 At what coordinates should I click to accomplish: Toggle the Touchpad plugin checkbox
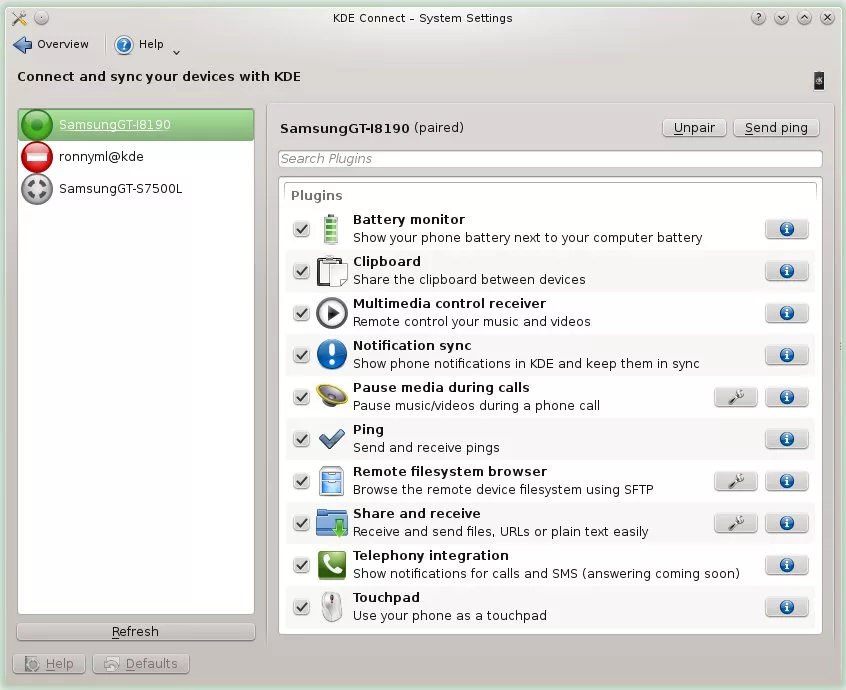301,607
